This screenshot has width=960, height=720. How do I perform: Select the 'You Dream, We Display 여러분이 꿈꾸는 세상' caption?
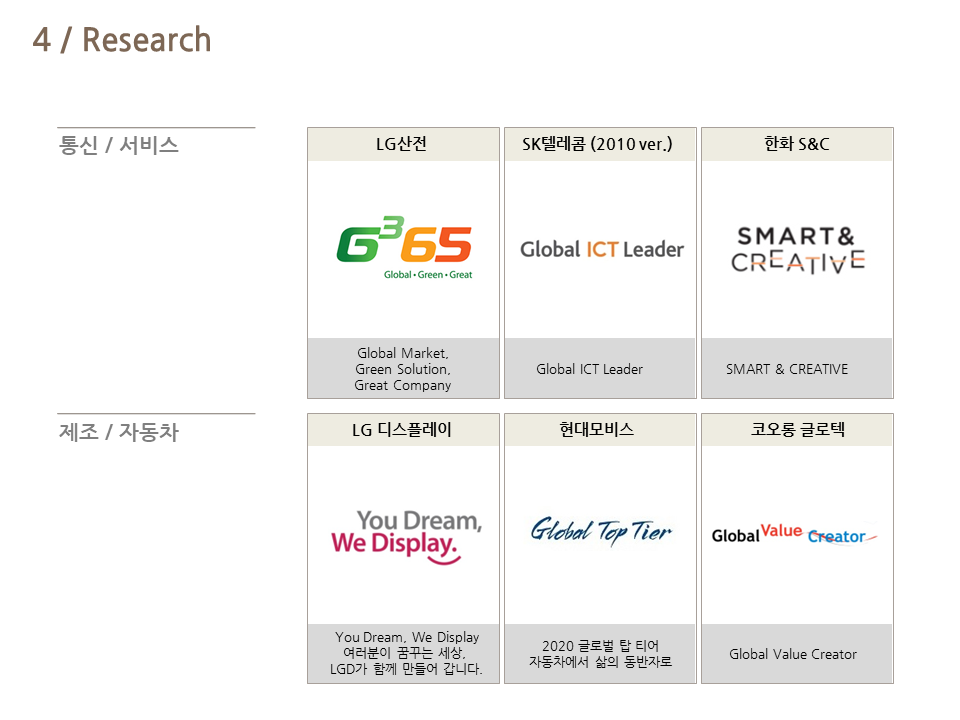click(407, 653)
